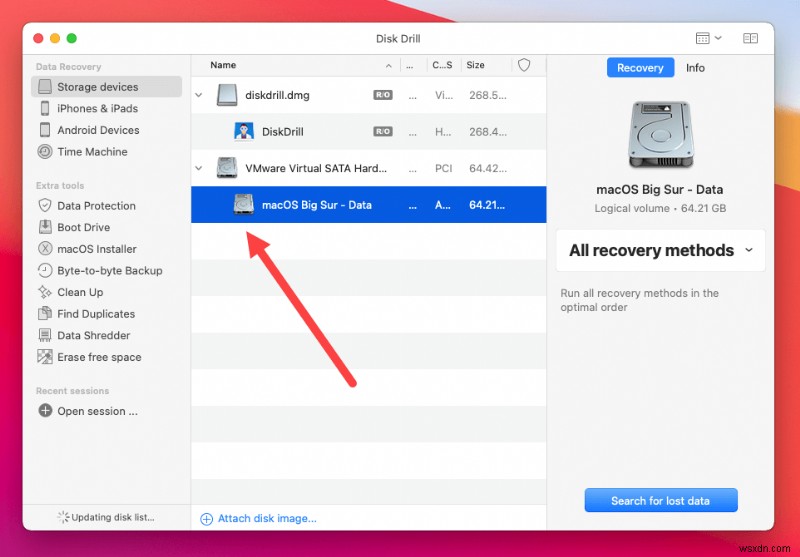Open view options dropdown arrow in toolbar
Screen dimensions: 800x557
(x=718, y=38)
